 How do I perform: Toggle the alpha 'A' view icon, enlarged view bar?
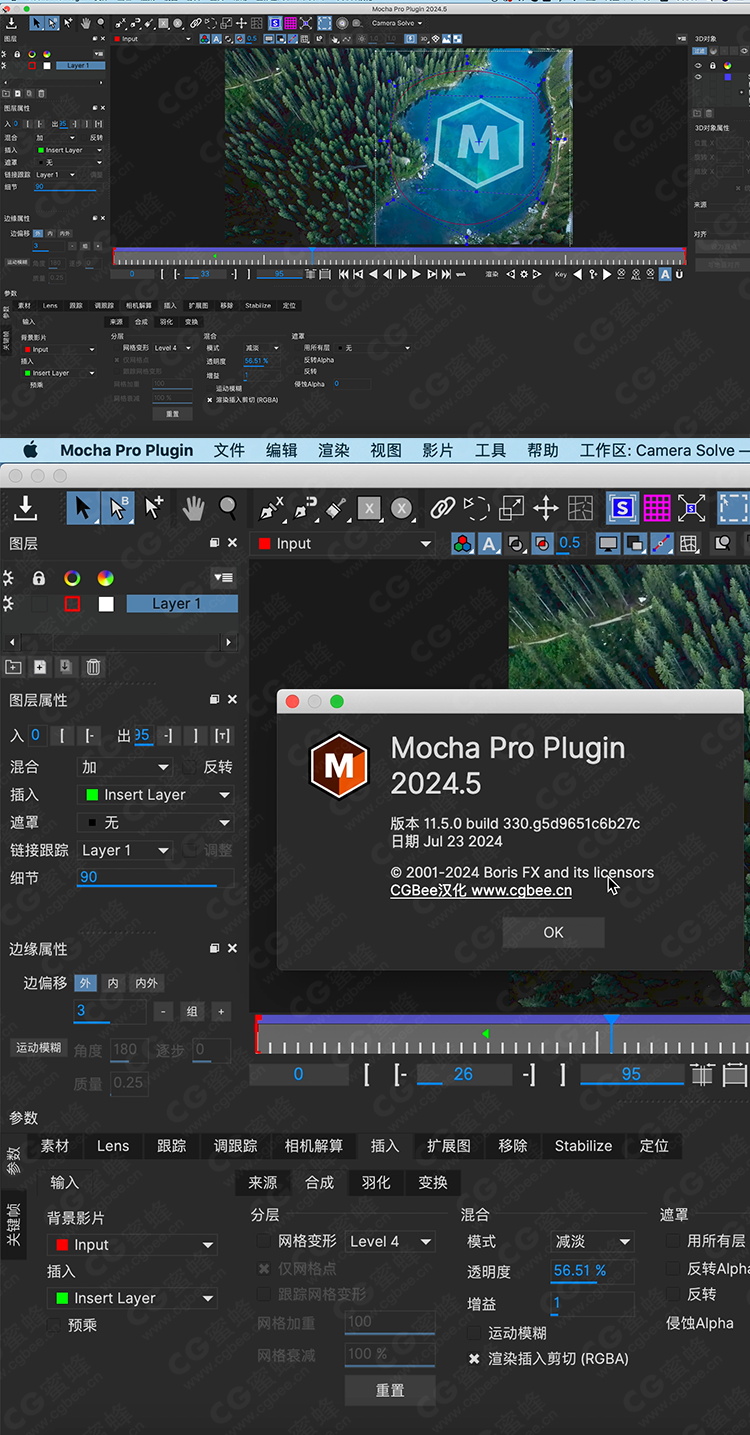[x=489, y=544]
